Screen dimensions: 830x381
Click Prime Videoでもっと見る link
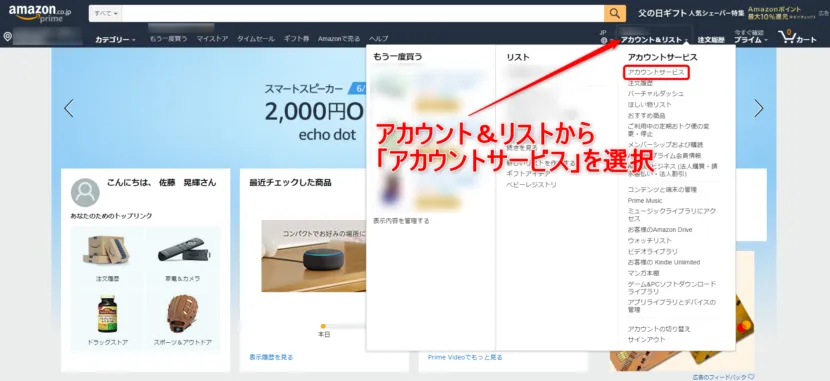coord(465,357)
